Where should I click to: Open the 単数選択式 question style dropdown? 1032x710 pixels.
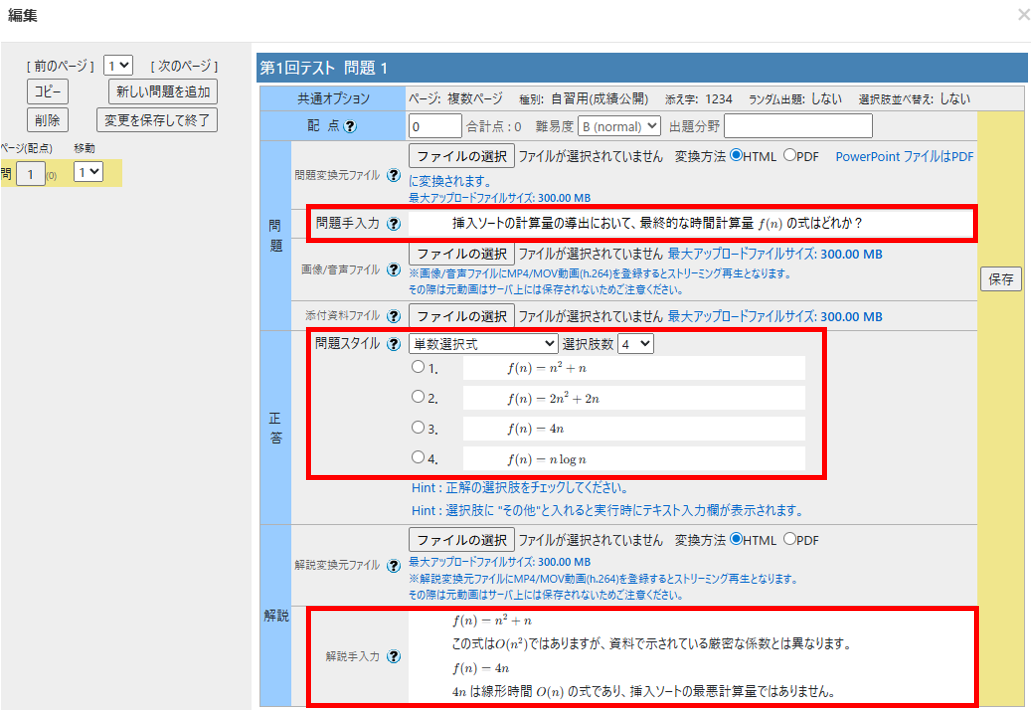(483, 344)
